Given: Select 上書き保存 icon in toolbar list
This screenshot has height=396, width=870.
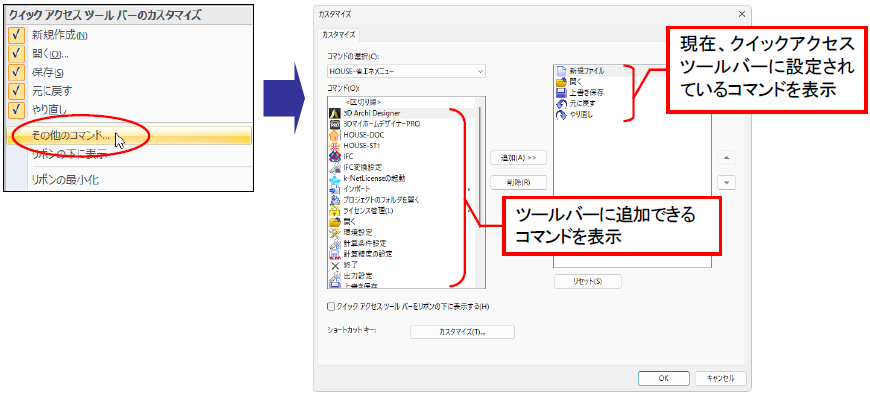Looking at the screenshot, I should pyautogui.click(x=561, y=92).
